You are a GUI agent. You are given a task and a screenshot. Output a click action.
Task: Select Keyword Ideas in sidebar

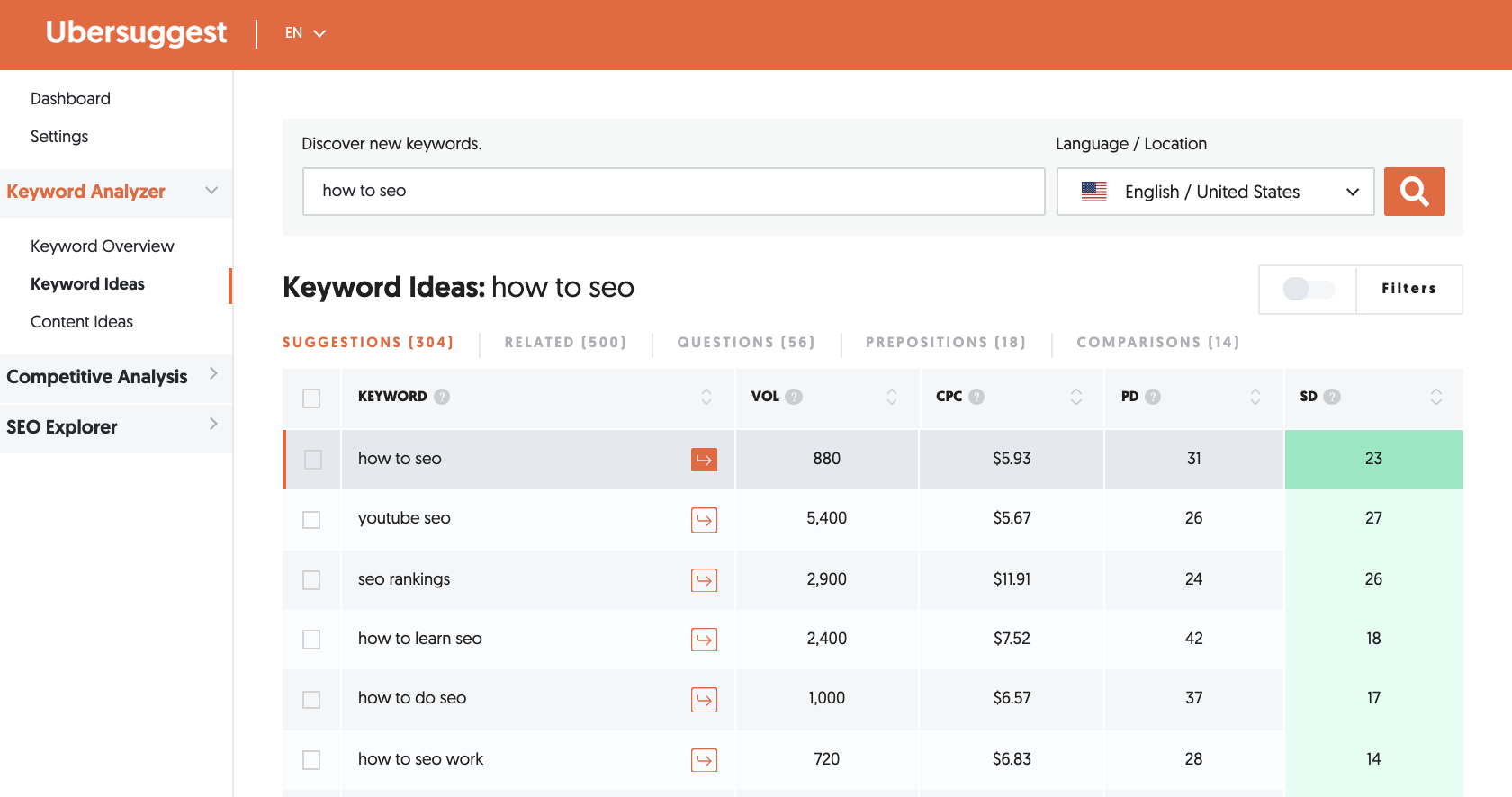pyautogui.click(x=87, y=284)
